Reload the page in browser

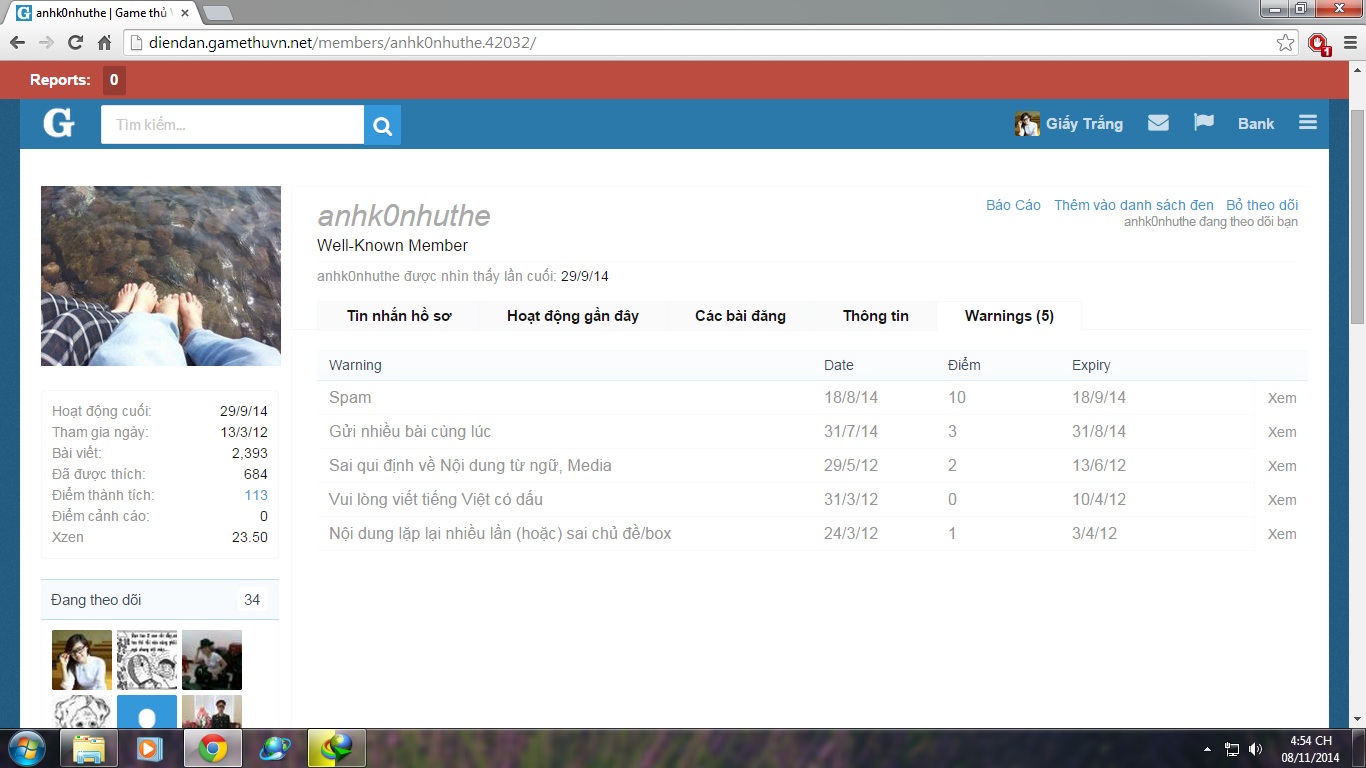75,43
